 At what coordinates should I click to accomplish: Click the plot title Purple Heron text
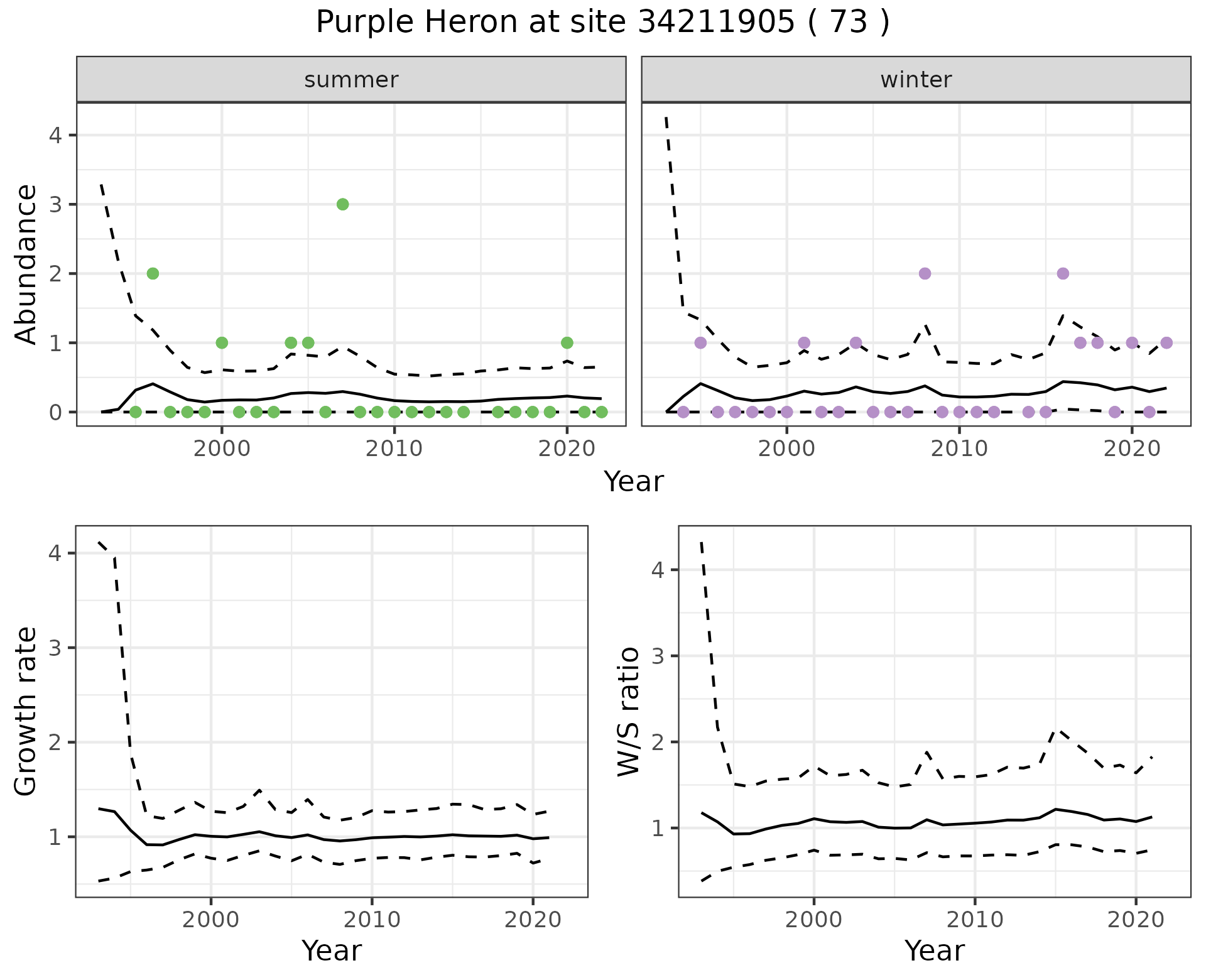(602, 23)
